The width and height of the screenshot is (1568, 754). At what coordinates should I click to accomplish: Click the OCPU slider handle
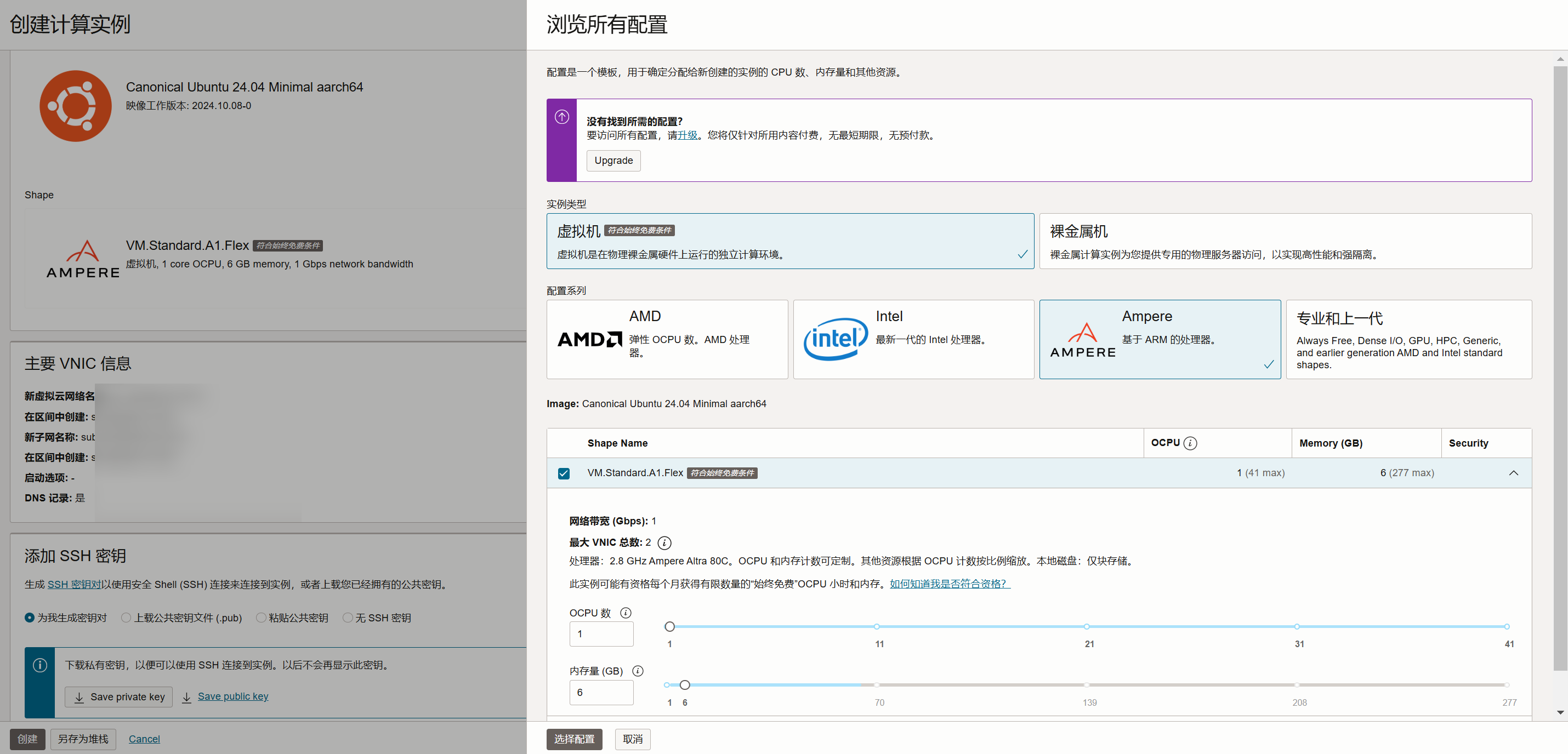(x=669, y=626)
